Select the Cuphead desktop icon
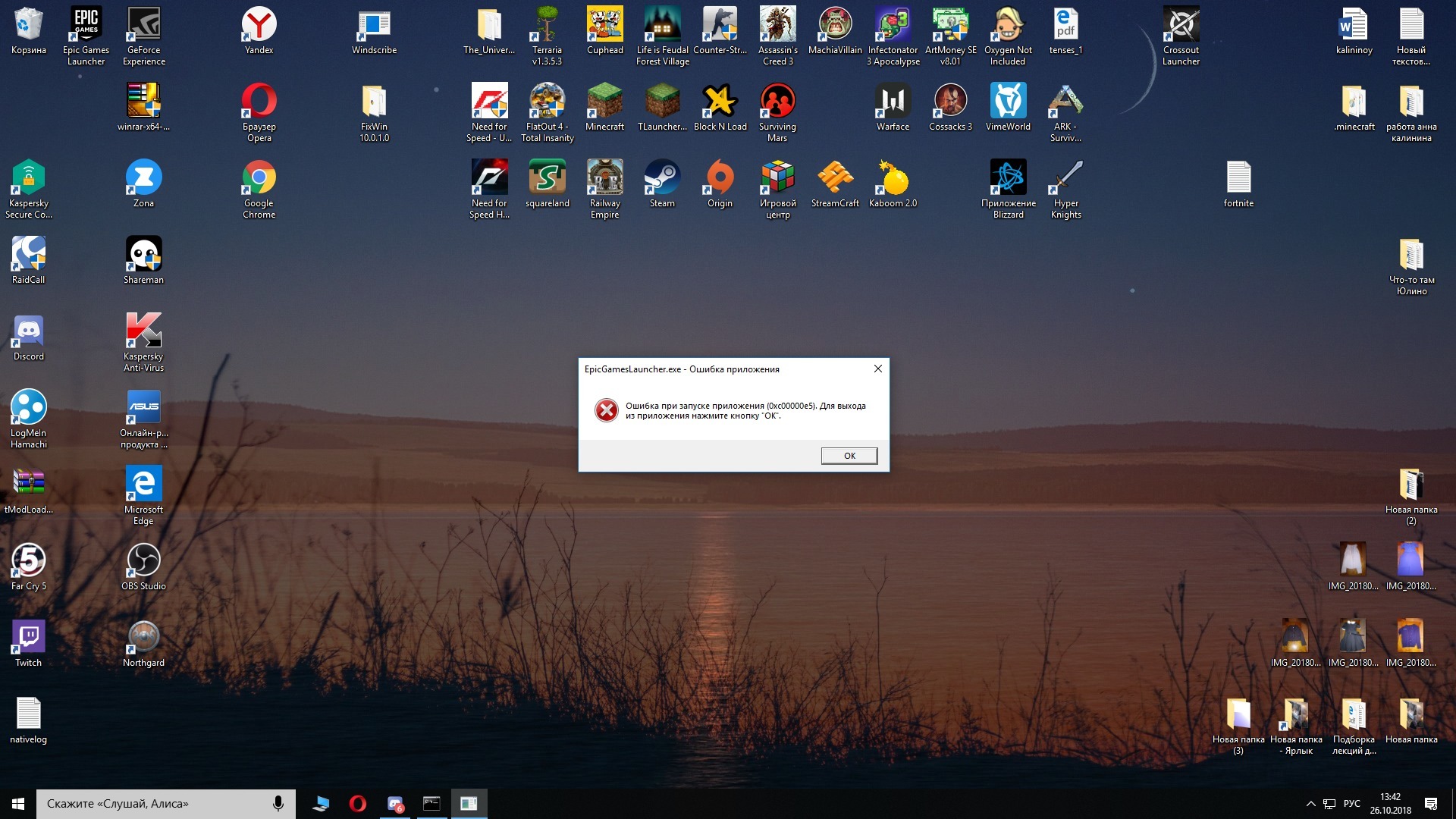1456x819 pixels. 605,30
